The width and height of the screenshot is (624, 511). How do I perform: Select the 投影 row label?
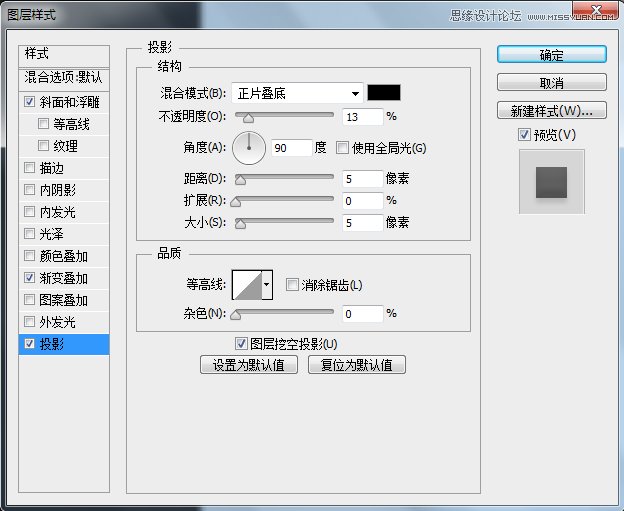tap(52, 344)
